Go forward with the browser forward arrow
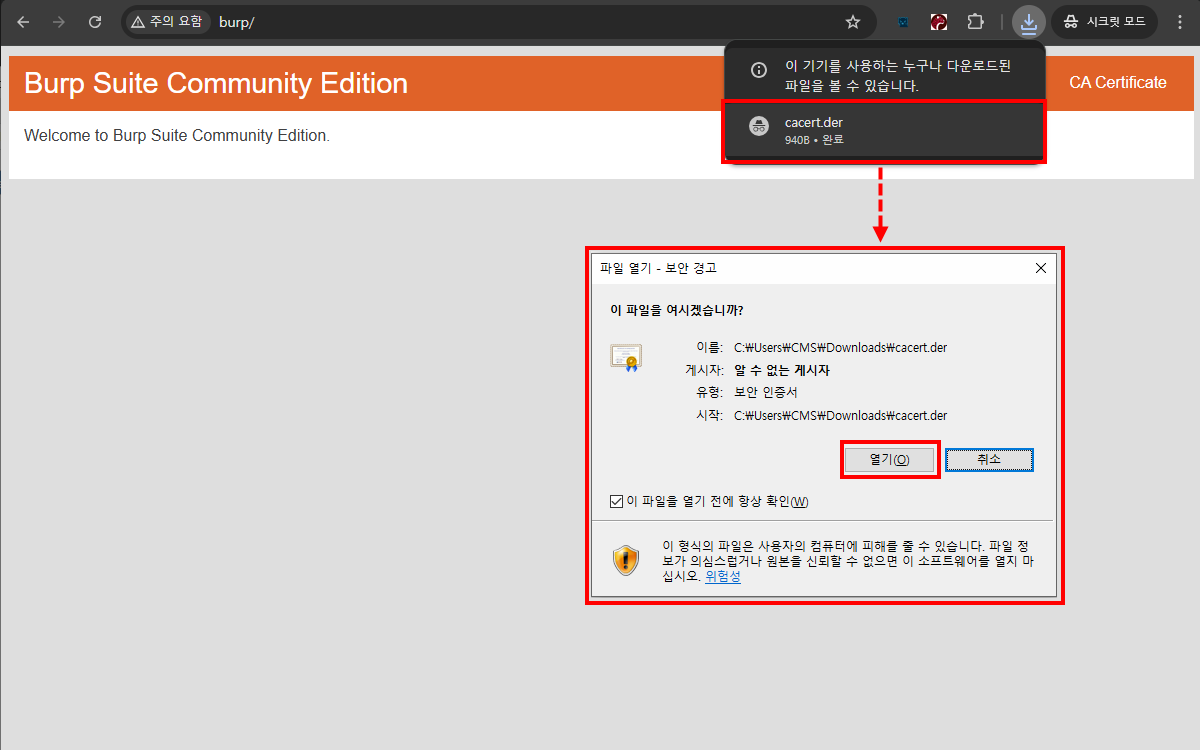 (59, 22)
